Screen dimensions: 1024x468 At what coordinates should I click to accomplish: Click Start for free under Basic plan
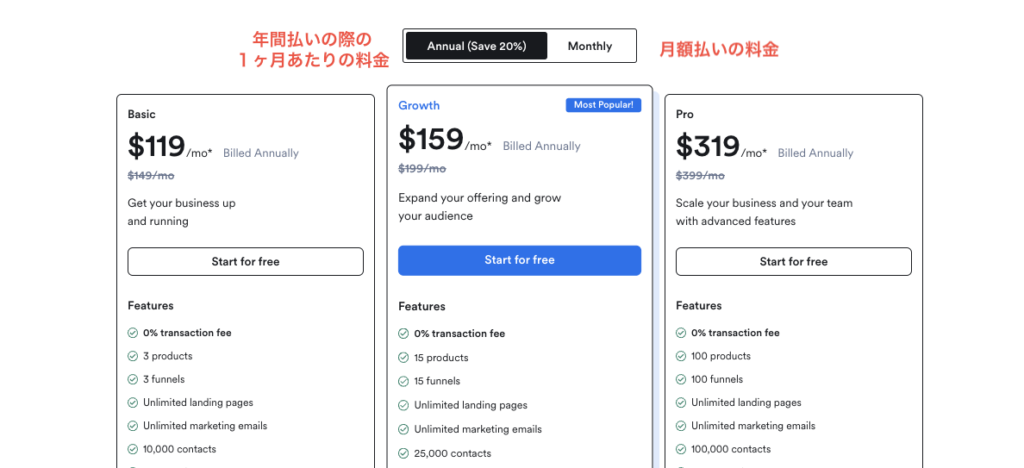pyautogui.click(x=246, y=262)
